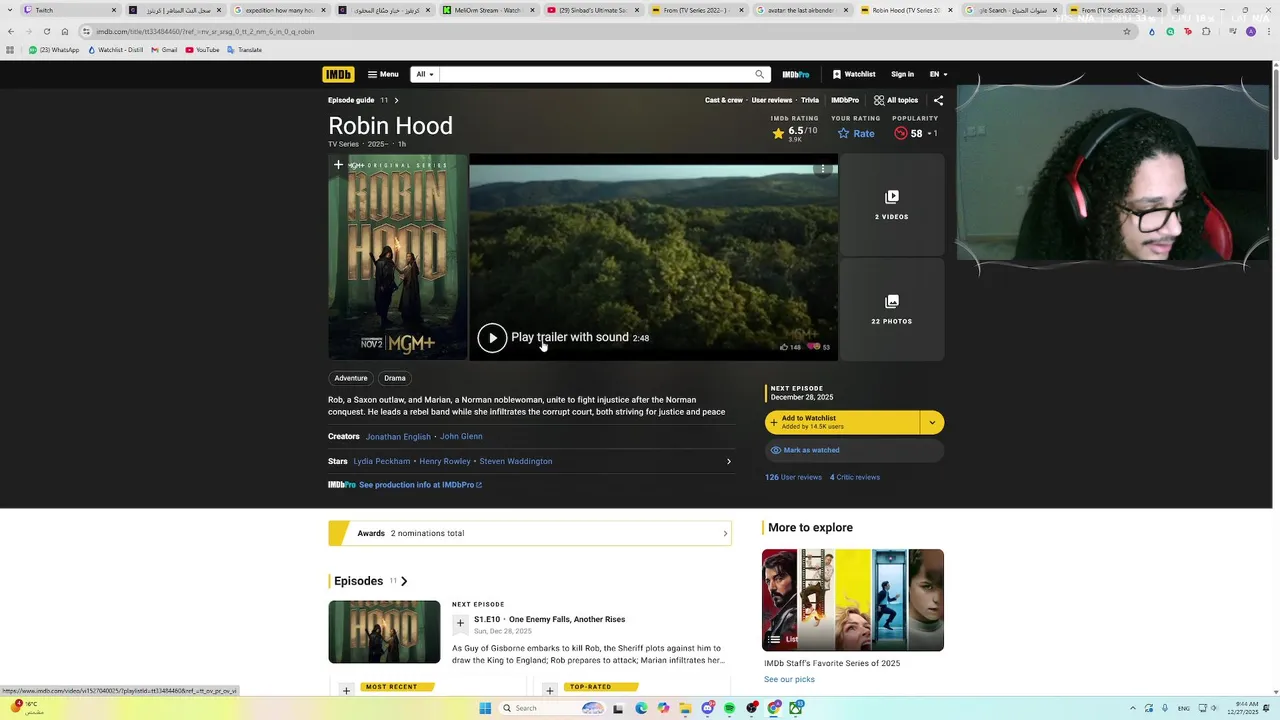1280x720 pixels.
Task: Open the All search category dropdown
Action: [425, 74]
